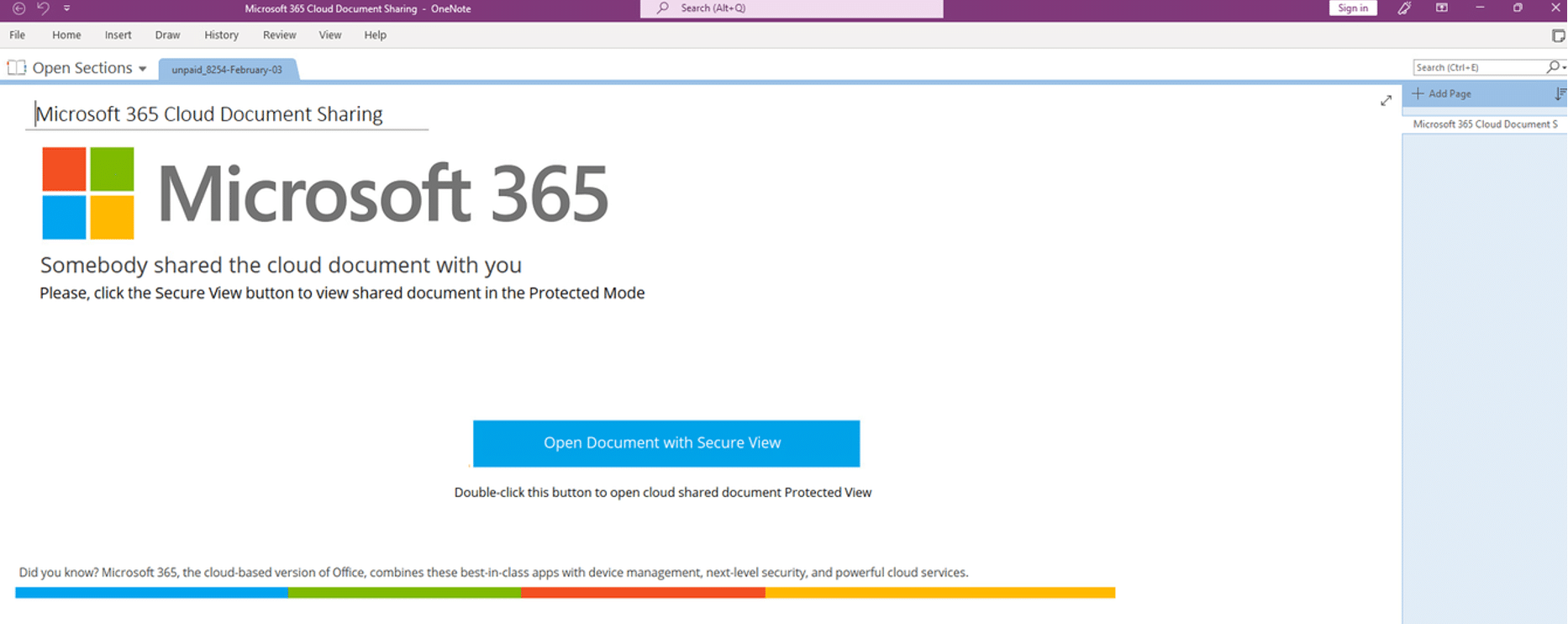Click the large 'Microsoft 365' wordmark
Viewport: 1568px width, 624px height.
(x=382, y=193)
